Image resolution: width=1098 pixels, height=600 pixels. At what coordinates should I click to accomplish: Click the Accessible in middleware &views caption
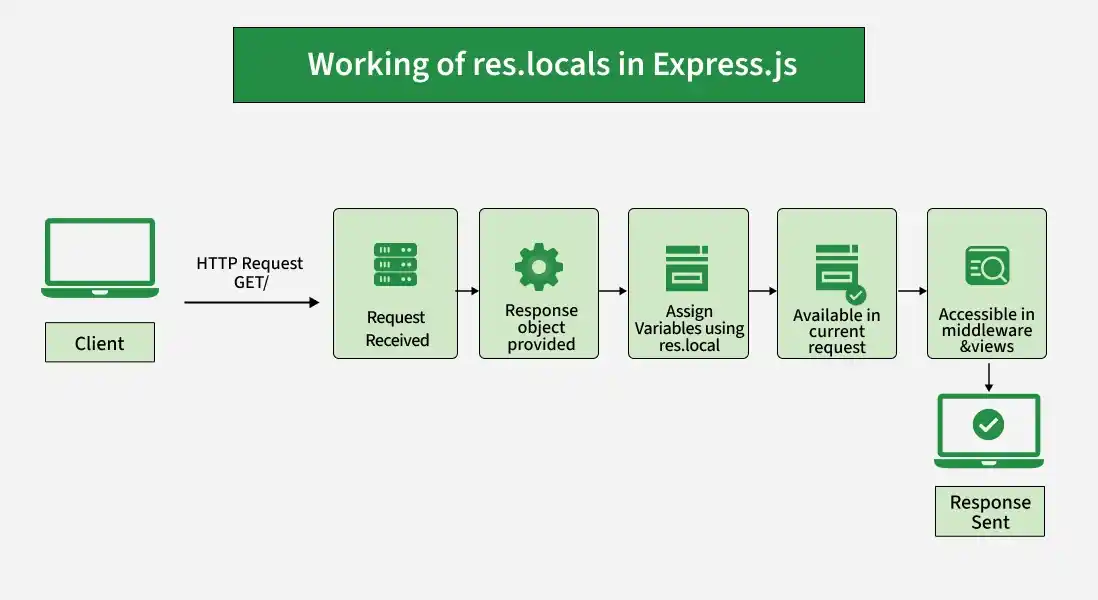(987, 330)
